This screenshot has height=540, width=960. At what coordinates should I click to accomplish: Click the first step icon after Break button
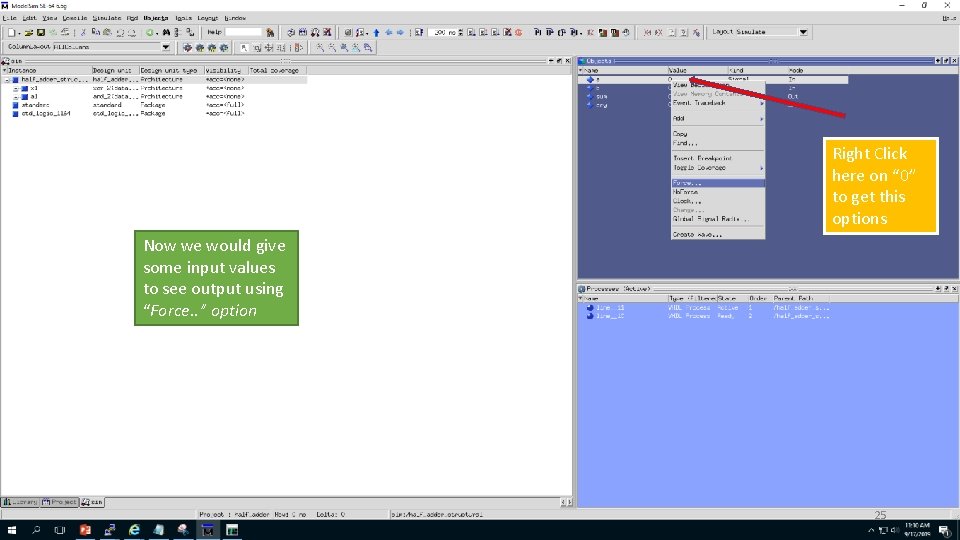tap(538, 32)
